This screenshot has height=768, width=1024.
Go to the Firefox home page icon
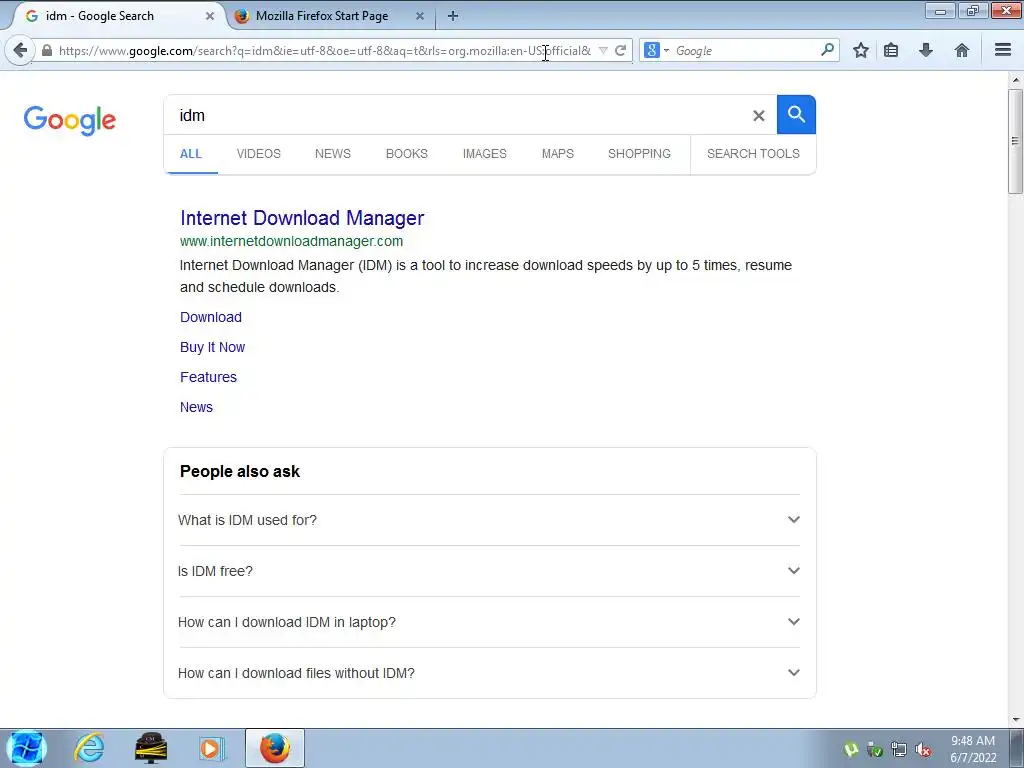(x=961, y=50)
